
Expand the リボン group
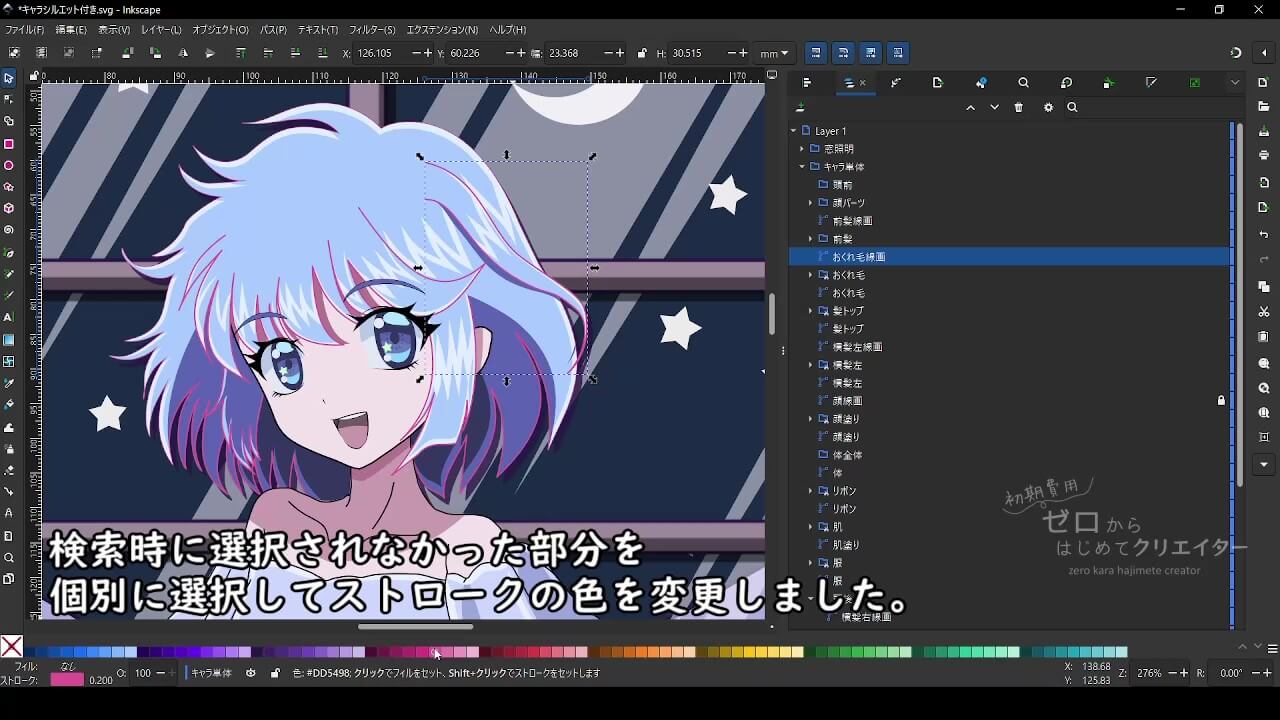tap(811, 491)
